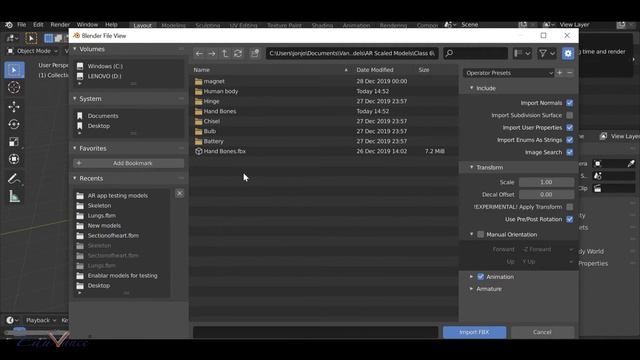Enable Manual Orientation checkbox

pyautogui.click(x=480, y=234)
